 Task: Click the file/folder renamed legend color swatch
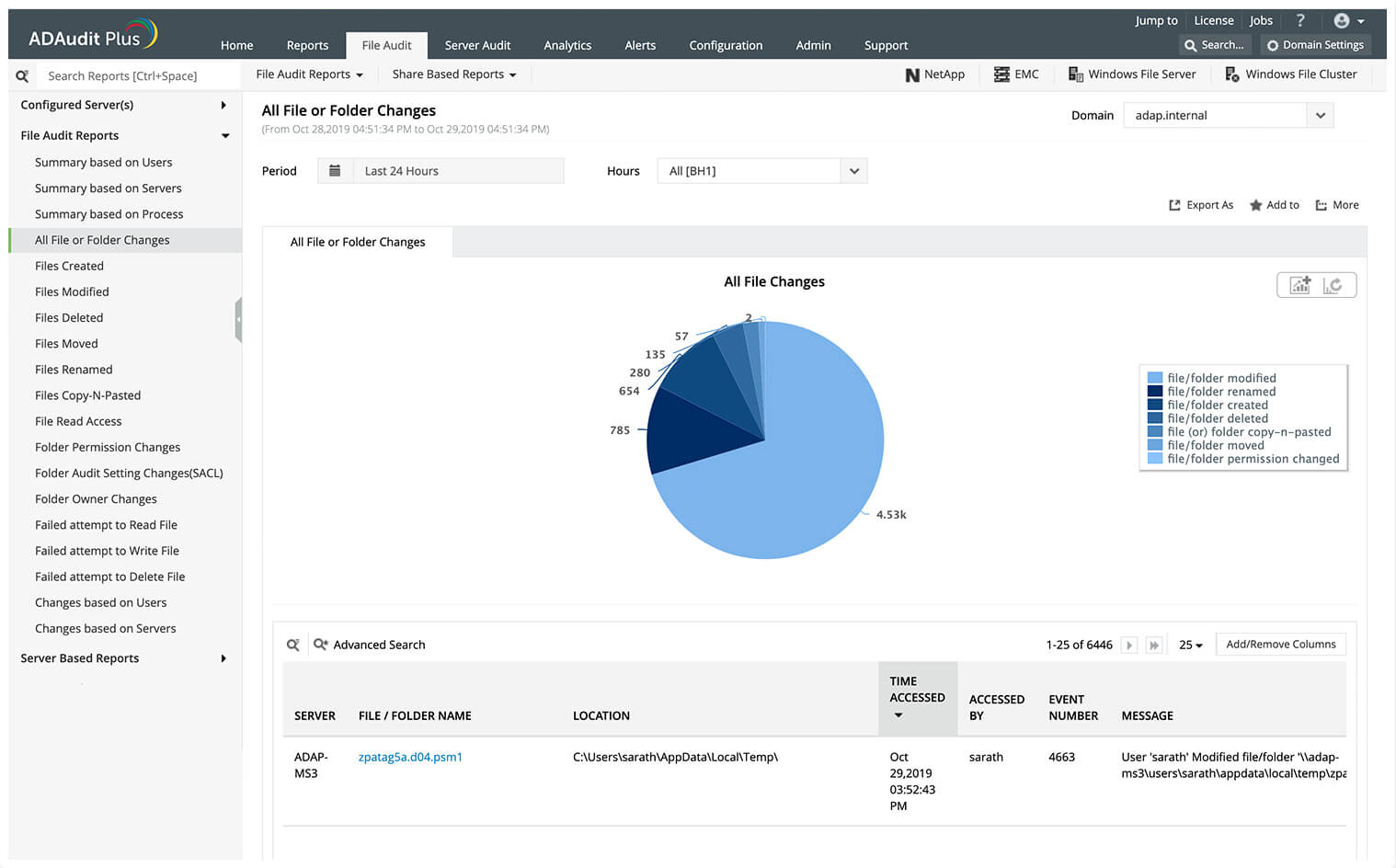click(1154, 391)
